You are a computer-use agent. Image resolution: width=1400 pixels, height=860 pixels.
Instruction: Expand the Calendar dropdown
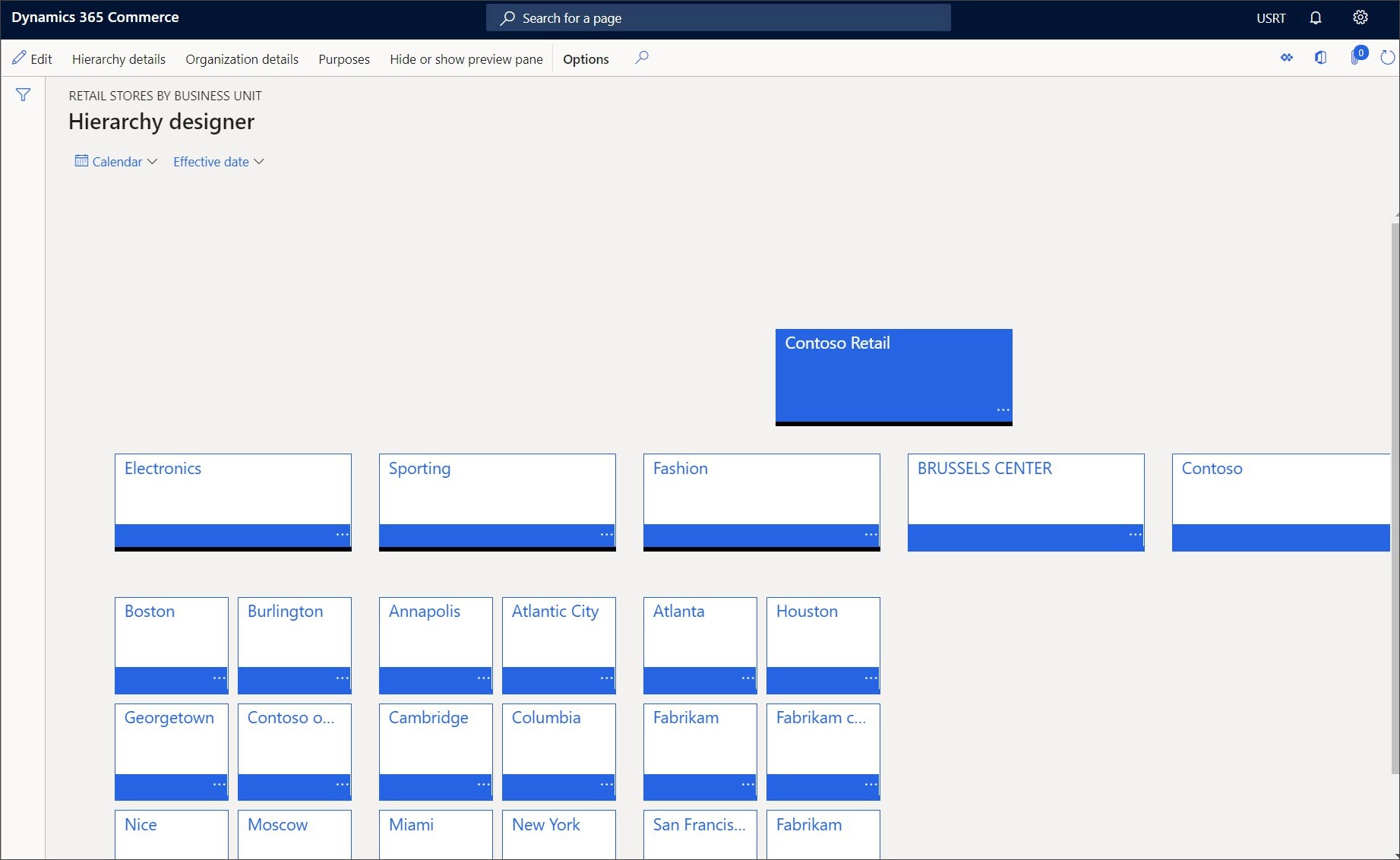pyautogui.click(x=116, y=162)
